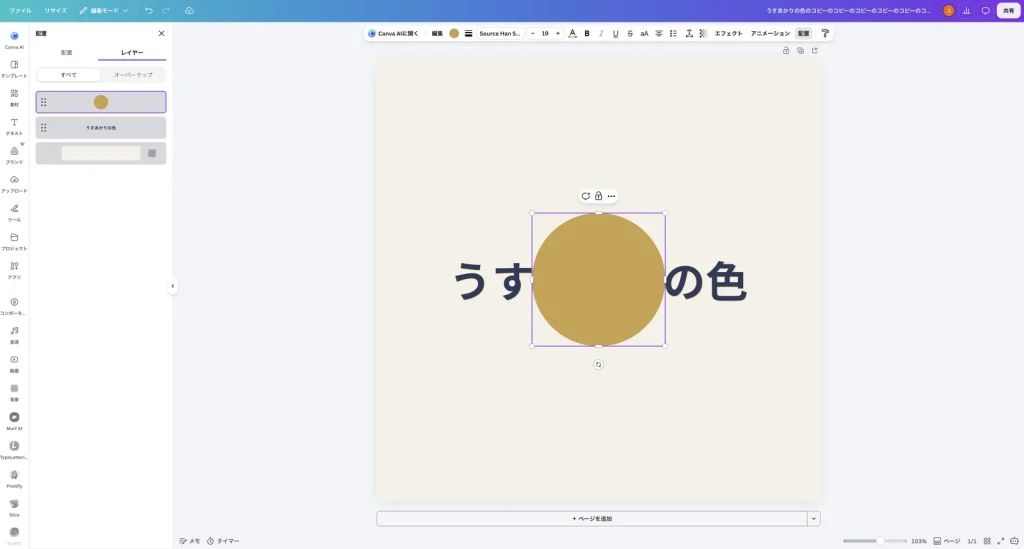Open the analytics bar chart icon

click(x=967, y=10)
